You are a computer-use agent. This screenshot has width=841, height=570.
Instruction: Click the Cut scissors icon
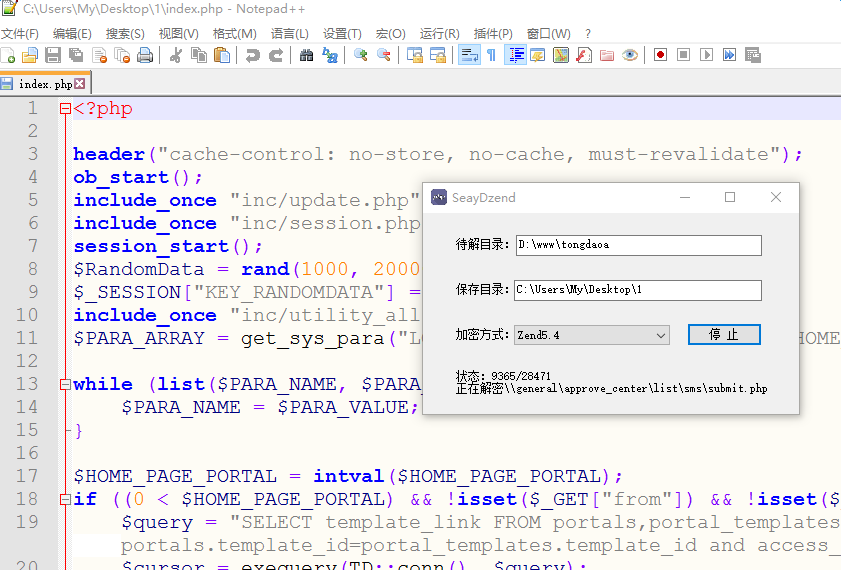pos(175,55)
